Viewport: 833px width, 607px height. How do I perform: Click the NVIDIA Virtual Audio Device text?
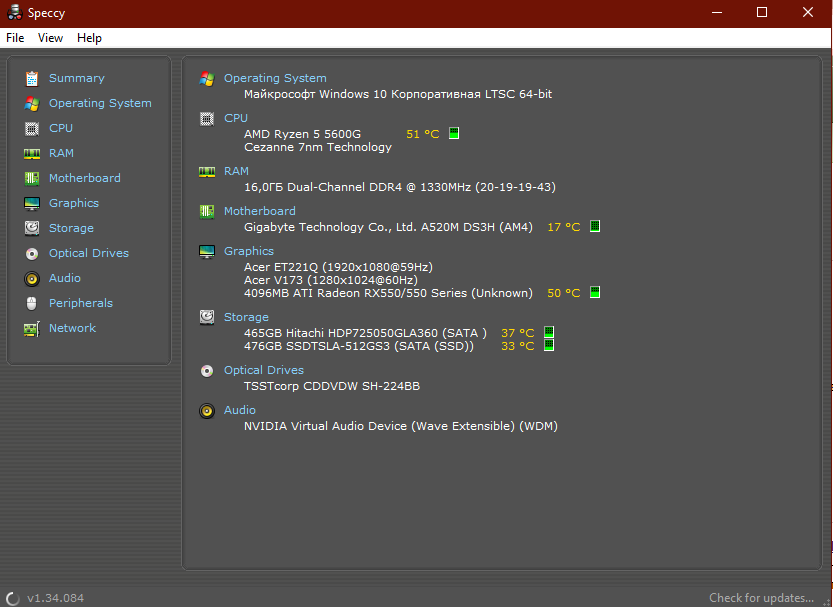tap(401, 426)
